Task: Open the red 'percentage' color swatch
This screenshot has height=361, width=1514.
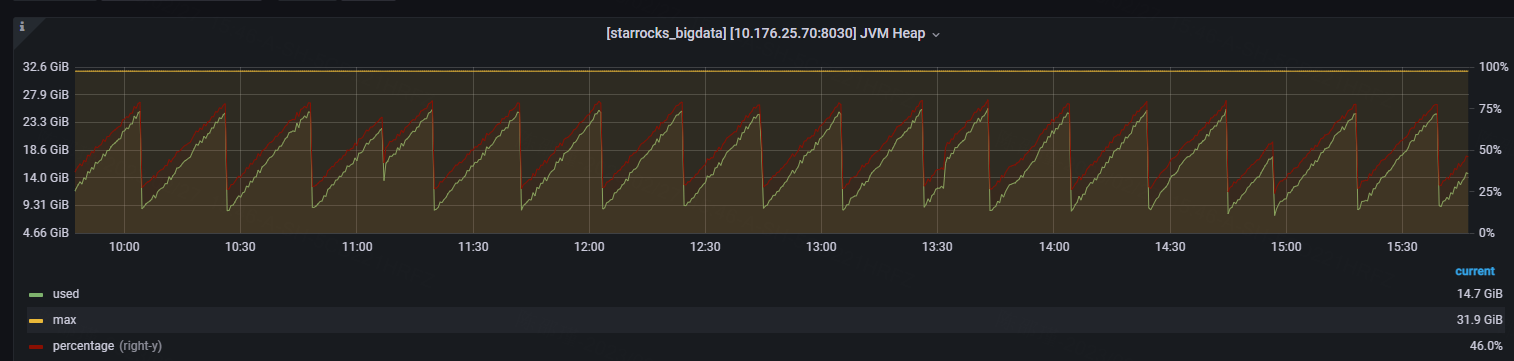Action: click(36, 347)
